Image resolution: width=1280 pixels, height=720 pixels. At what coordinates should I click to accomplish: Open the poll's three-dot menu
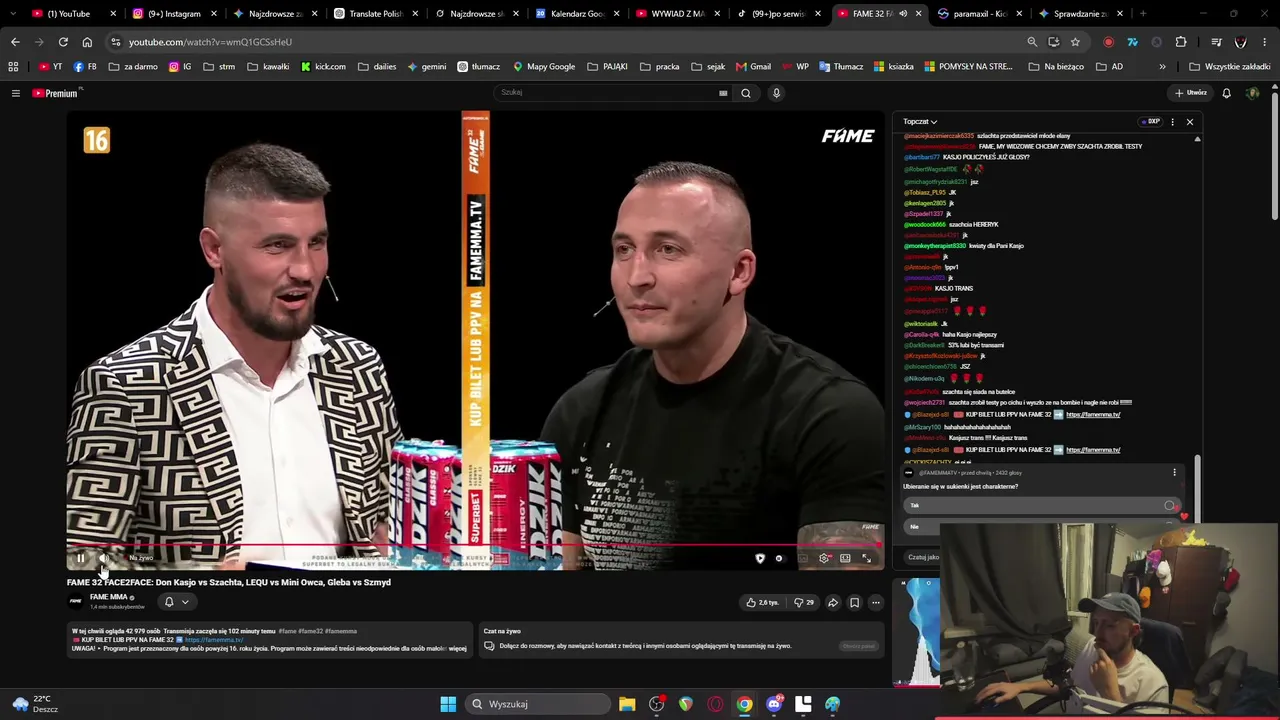tap(1175, 472)
